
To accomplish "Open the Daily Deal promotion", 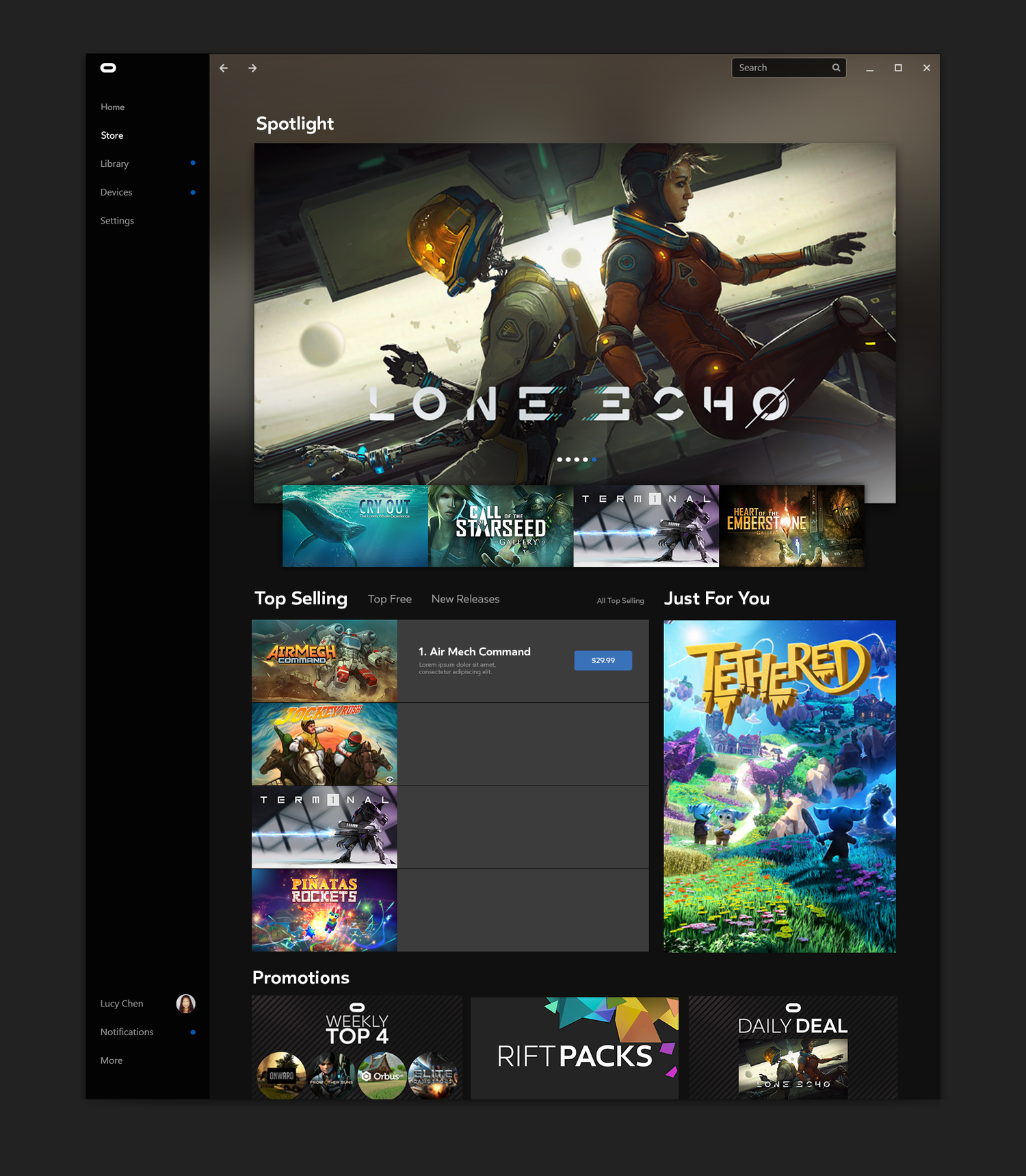I will tap(793, 1047).
